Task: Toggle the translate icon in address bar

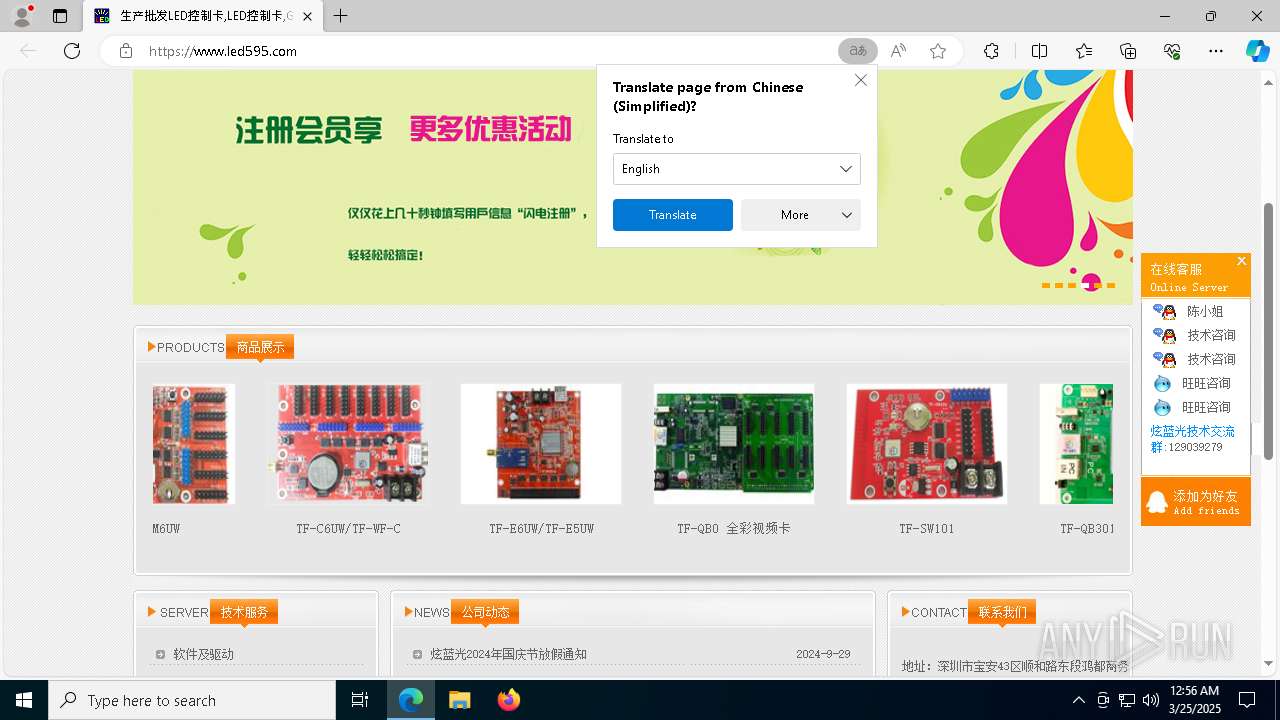Action: [858, 51]
